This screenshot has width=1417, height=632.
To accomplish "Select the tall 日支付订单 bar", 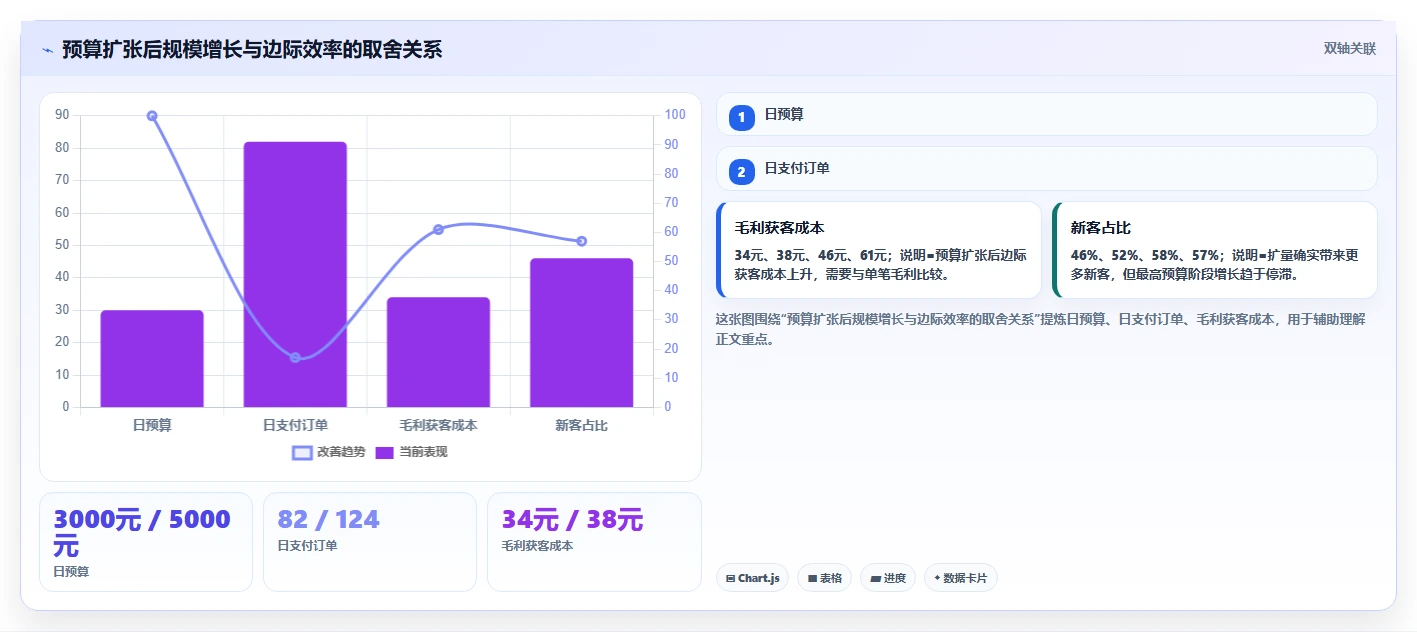I will (295, 274).
